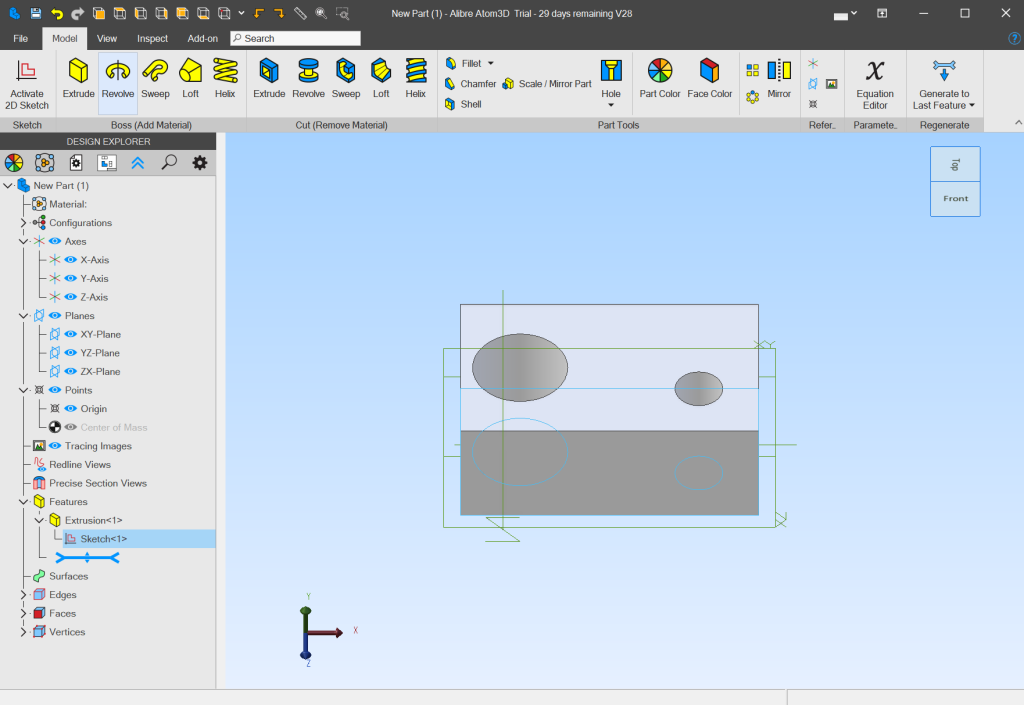This screenshot has height=705, width=1024.
Task: Click the Chamfer button
Action: point(470,84)
